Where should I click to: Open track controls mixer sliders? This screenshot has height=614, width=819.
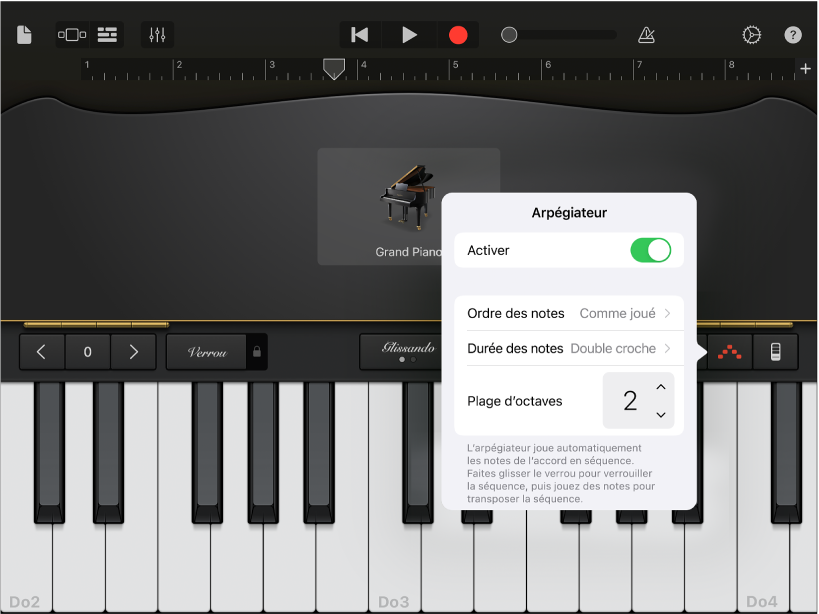[157, 35]
